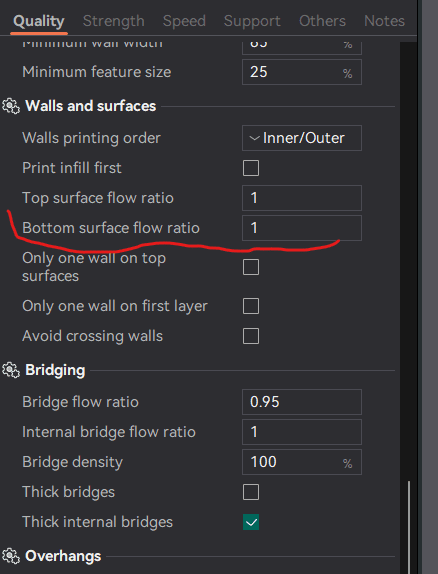Open the Notes tab
Viewport: 438px width, 574px height.
click(384, 21)
